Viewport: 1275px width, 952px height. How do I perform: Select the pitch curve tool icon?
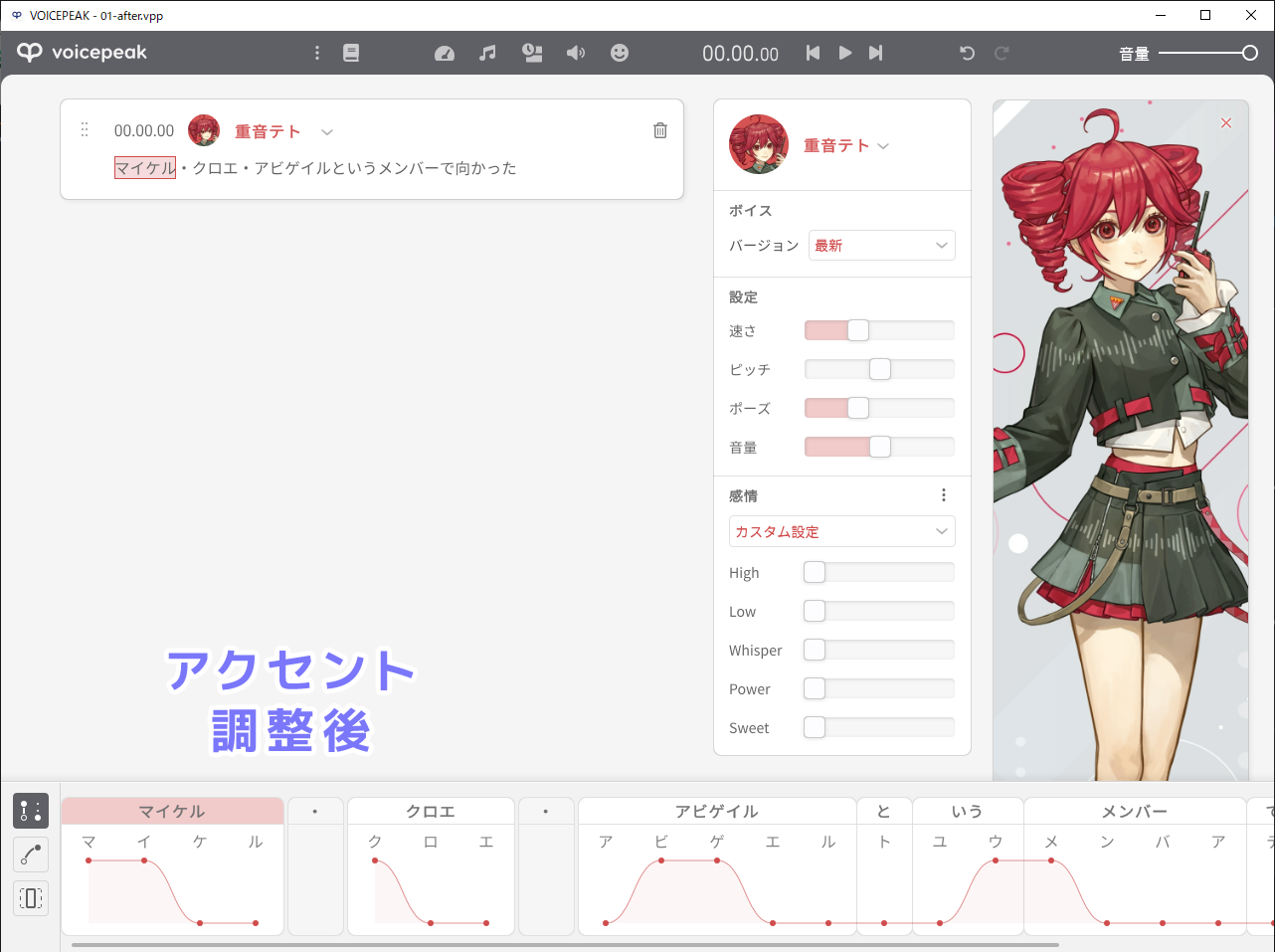click(31, 855)
